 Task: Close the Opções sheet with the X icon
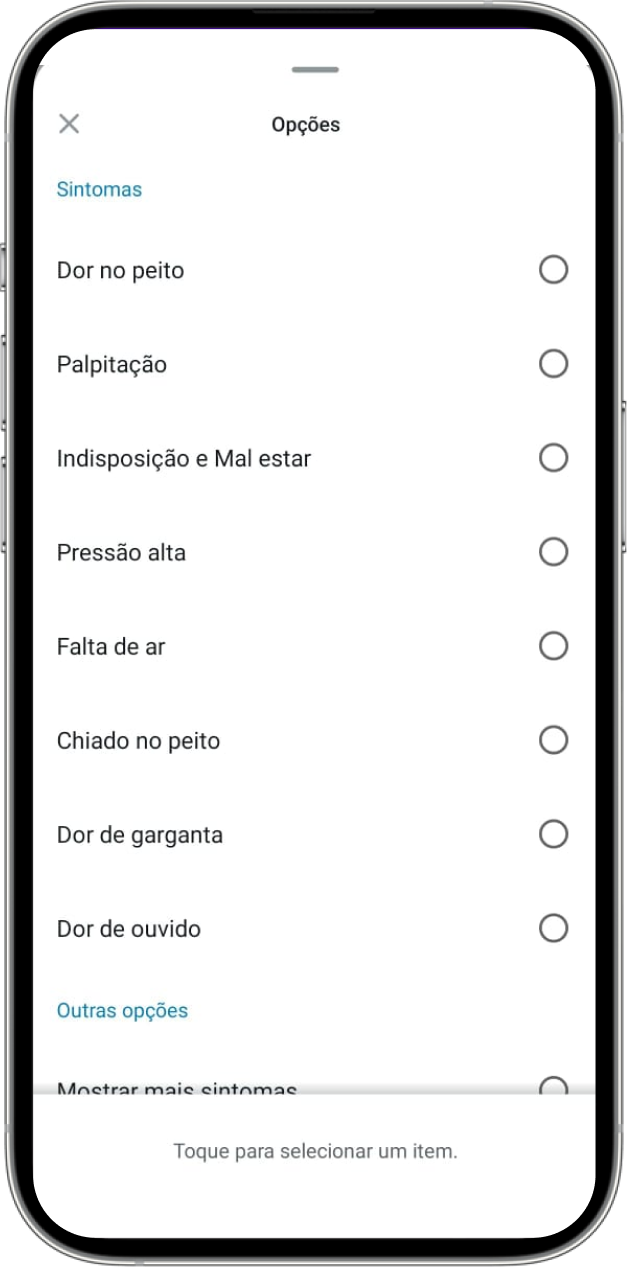click(69, 124)
